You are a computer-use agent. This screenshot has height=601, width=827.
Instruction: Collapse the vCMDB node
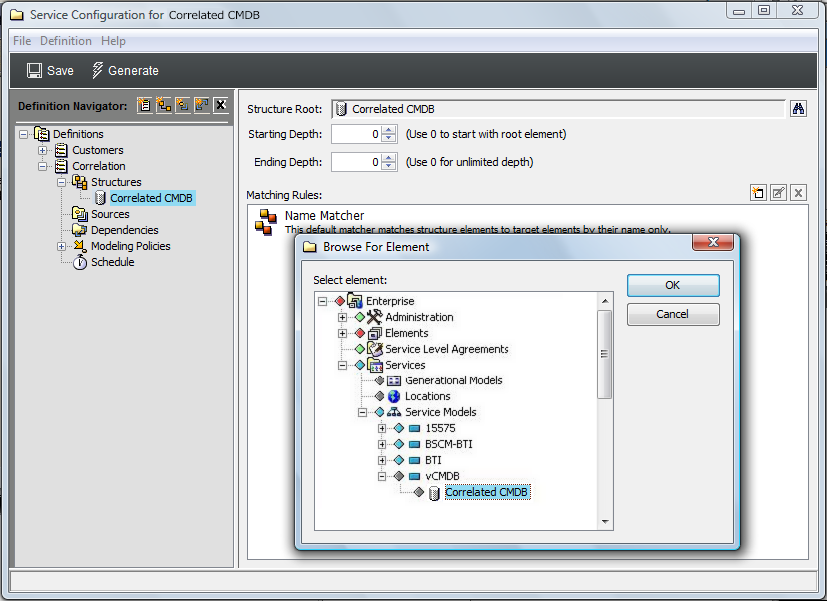[x=382, y=477]
